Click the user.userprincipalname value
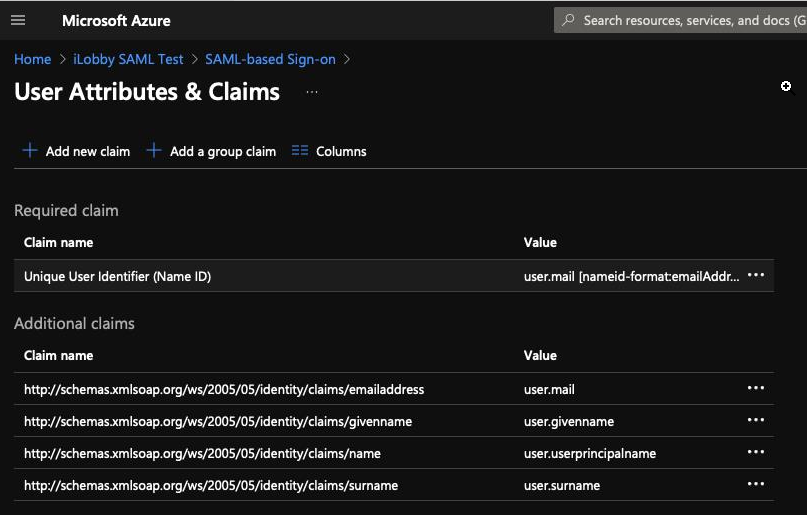 pyautogui.click(x=590, y=453)
